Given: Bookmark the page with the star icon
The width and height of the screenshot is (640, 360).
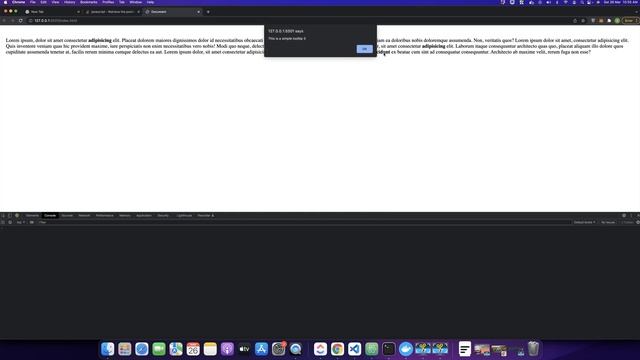Looking at the screenshot, I should (x=583, y=20).
